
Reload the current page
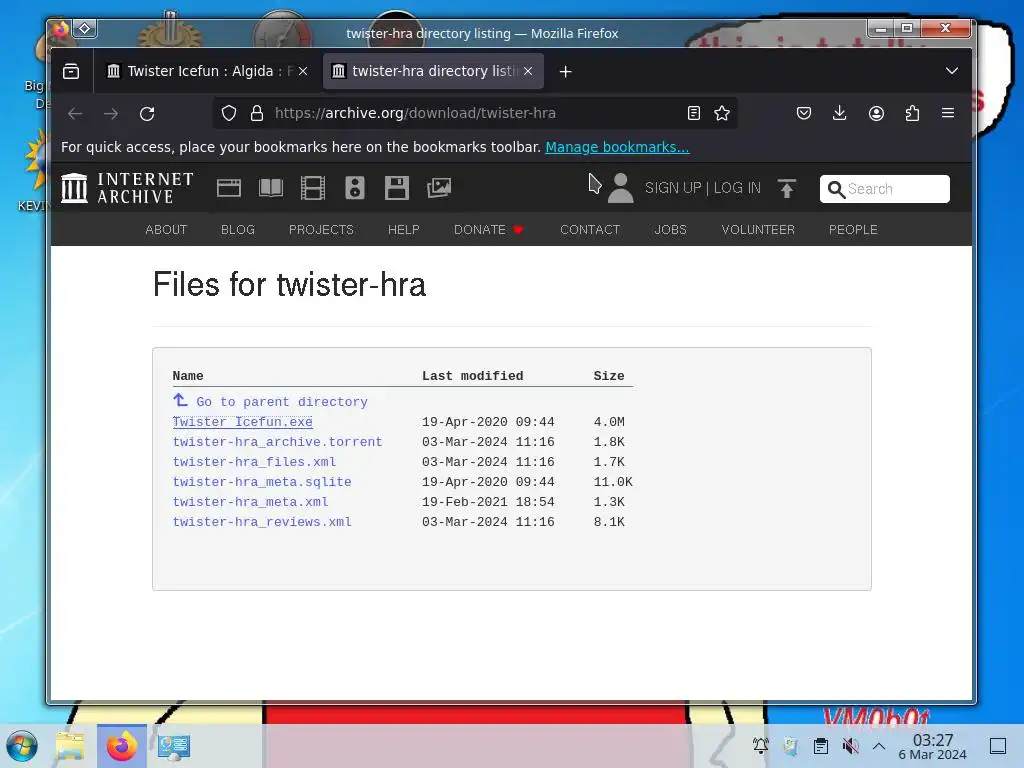pyautogui.click(x=147, y=114)
